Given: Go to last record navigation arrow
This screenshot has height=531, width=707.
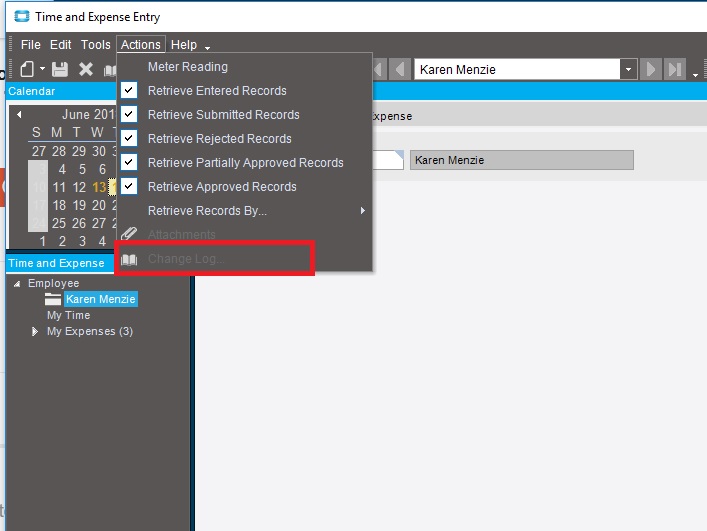Looking at the screenshot, I should coord(675,69).
